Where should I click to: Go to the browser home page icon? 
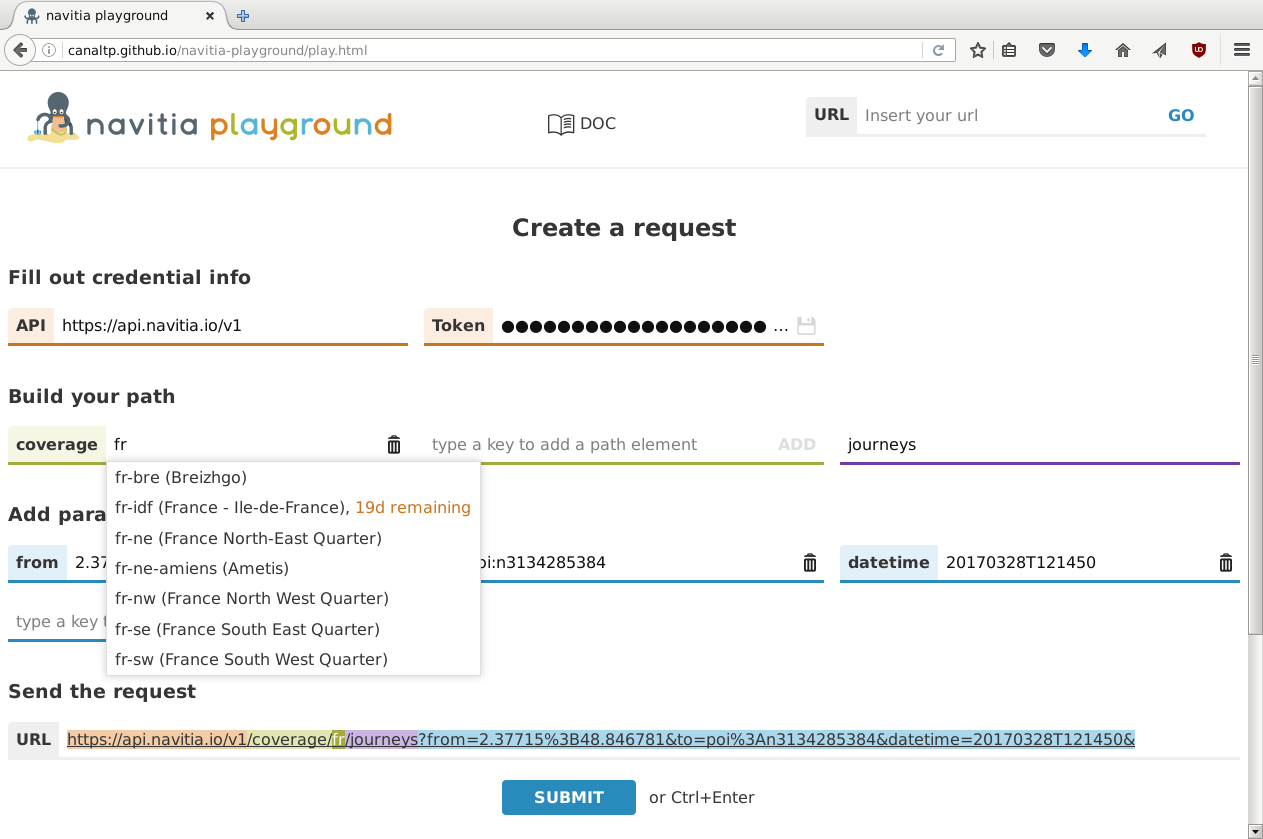click(x=1123, y=50)
